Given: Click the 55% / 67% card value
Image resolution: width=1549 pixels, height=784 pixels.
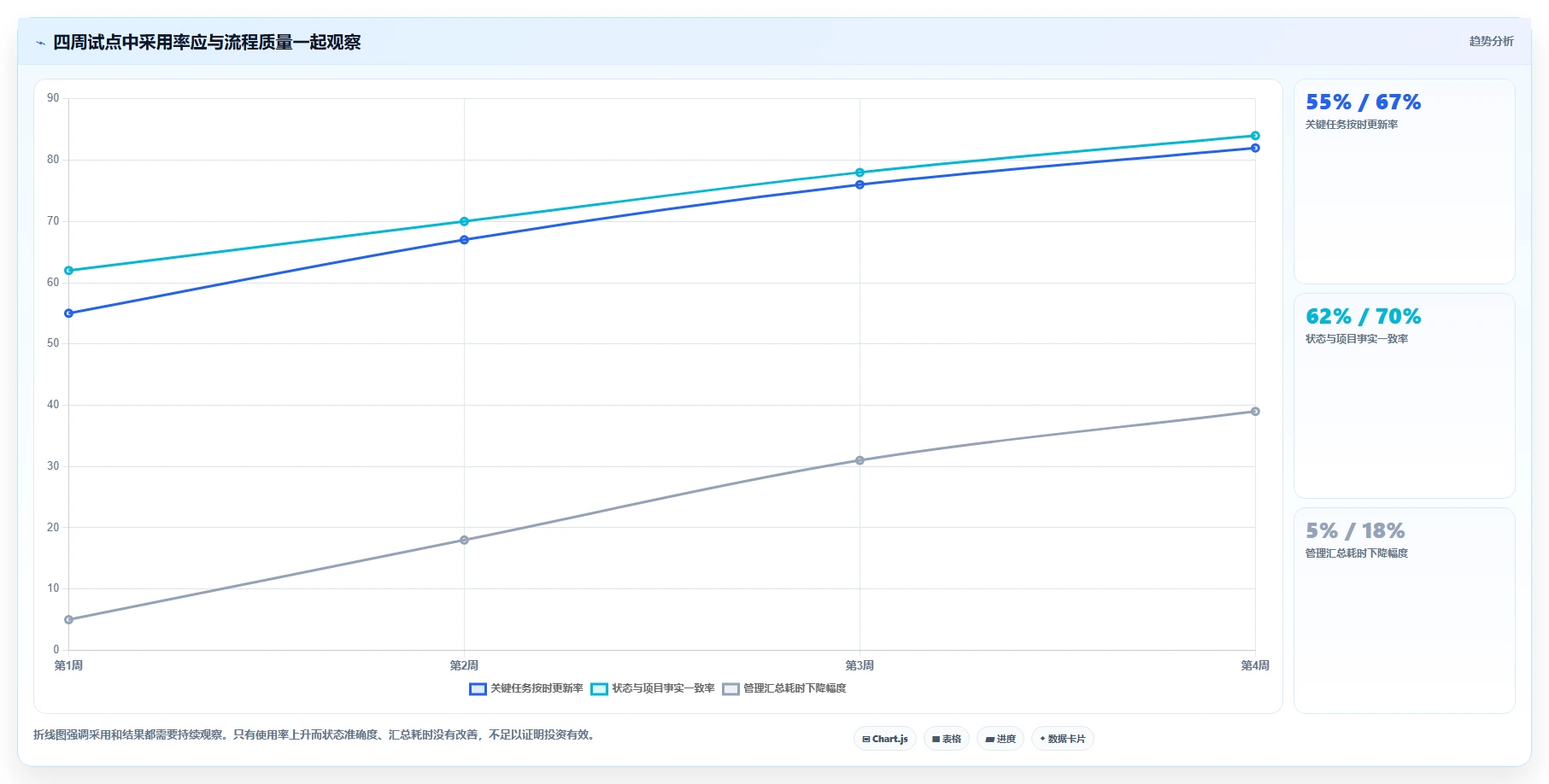Looking at the screenshot, I should 1363,102.
